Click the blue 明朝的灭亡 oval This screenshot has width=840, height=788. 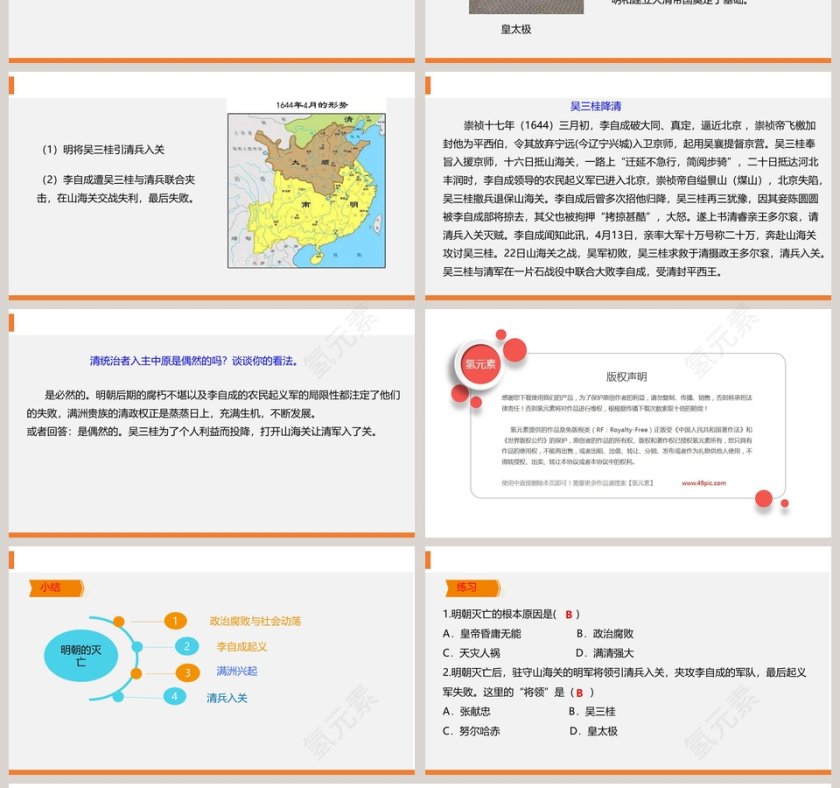click(82, 656)
